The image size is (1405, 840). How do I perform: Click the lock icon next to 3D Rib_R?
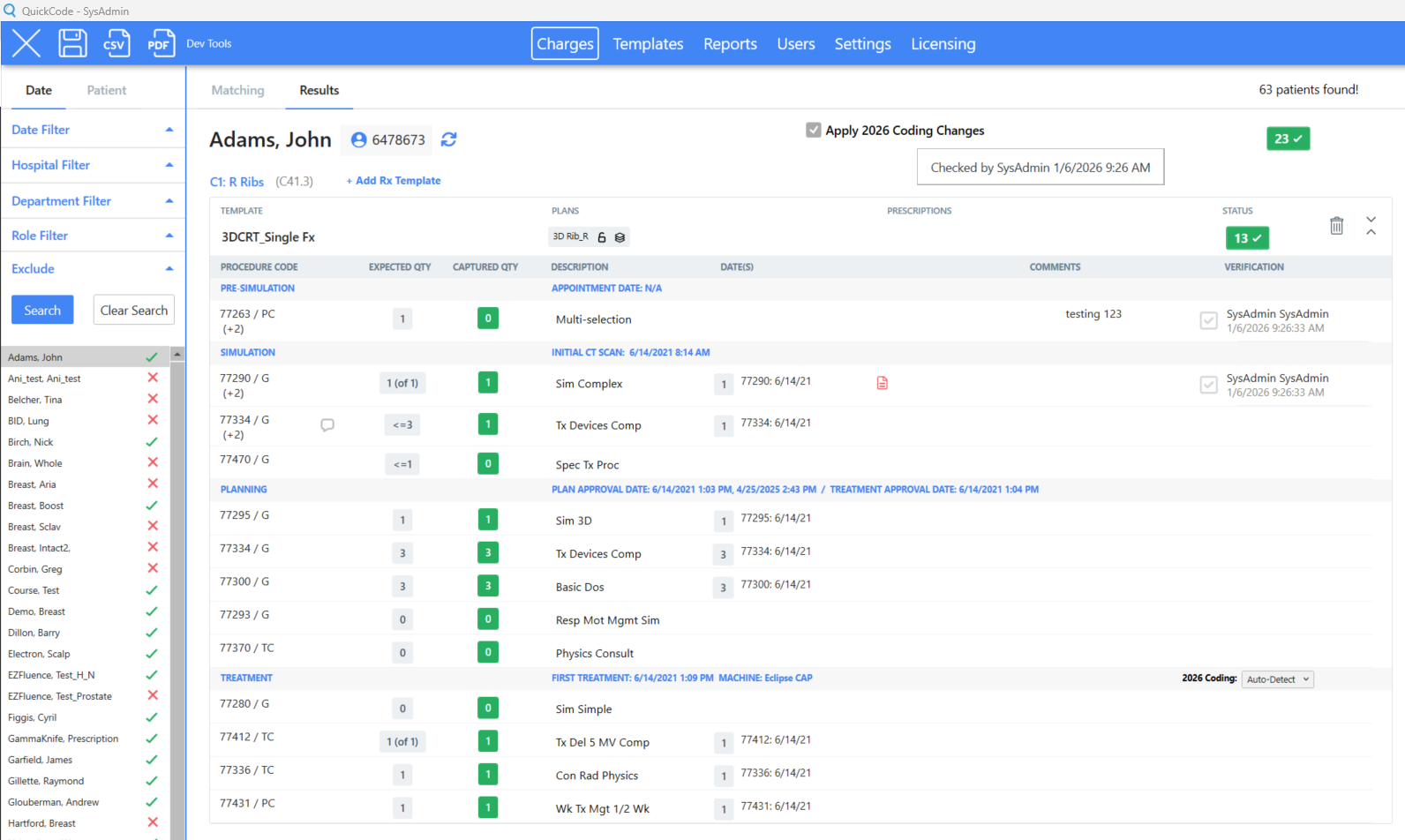[x=602, y=237]
